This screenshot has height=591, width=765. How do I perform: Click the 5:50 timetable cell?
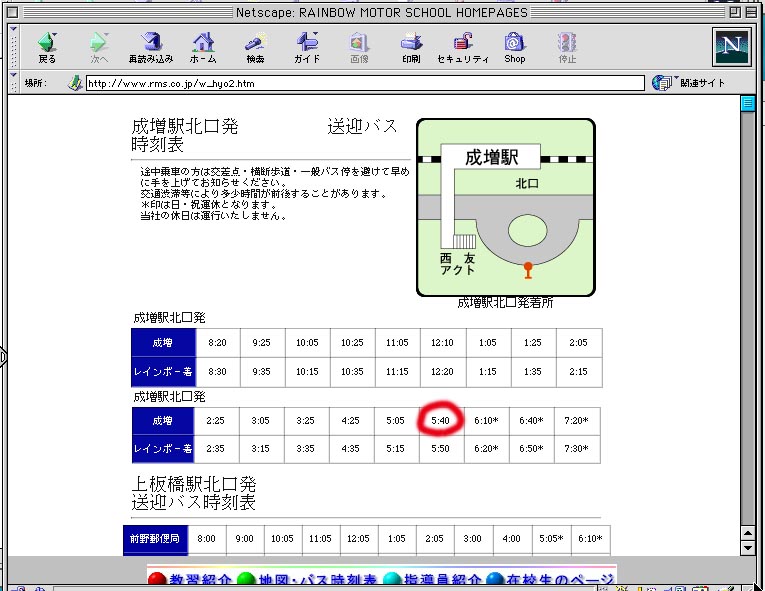pyautogui.click(x=440, y=448)
